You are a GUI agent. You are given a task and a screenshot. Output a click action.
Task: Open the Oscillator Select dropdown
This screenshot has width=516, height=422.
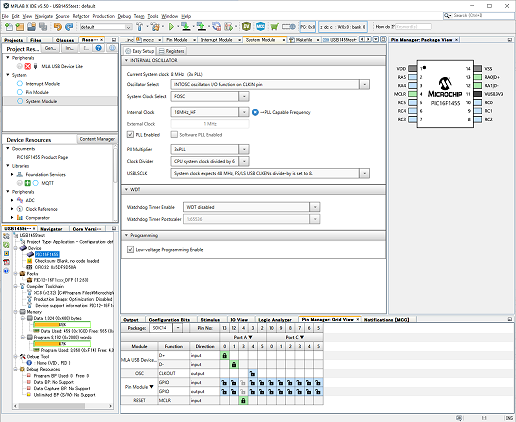click(x=364, y=85)
